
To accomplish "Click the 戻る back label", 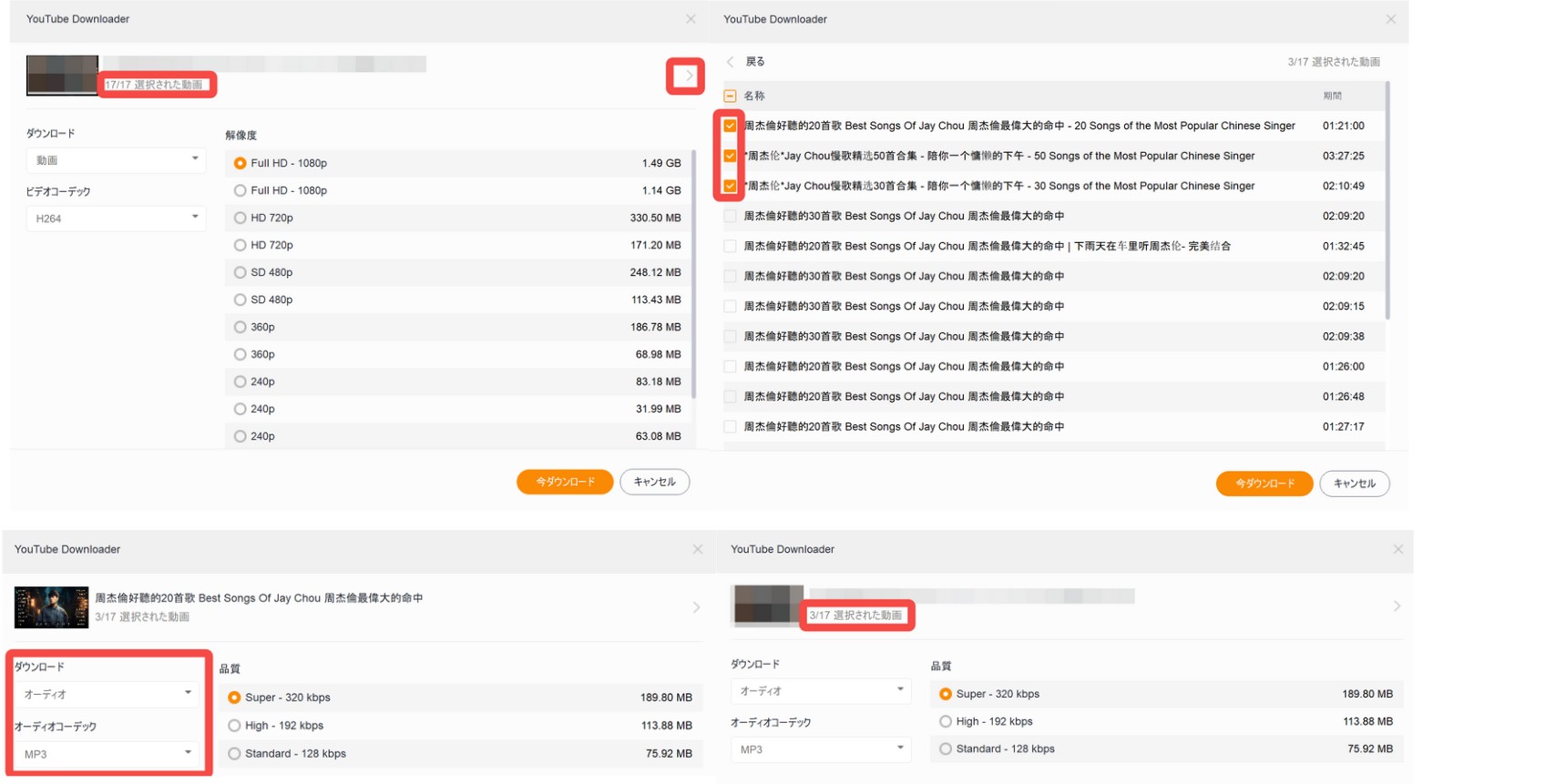I will coord(755,62).
